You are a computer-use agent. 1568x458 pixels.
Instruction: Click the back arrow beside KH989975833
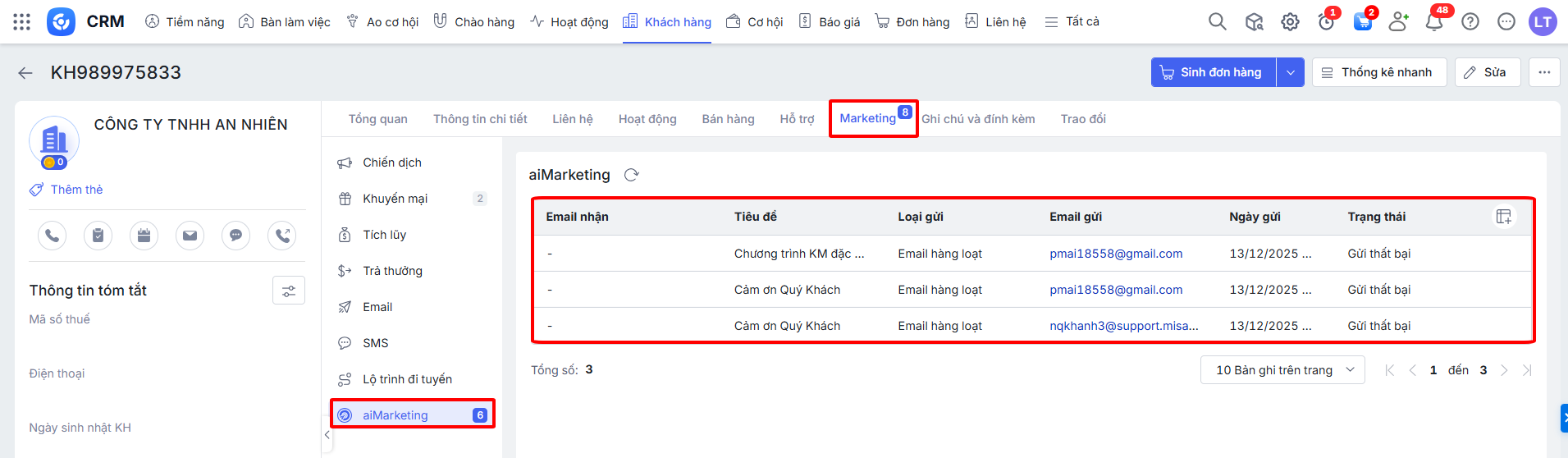point(25,73)
